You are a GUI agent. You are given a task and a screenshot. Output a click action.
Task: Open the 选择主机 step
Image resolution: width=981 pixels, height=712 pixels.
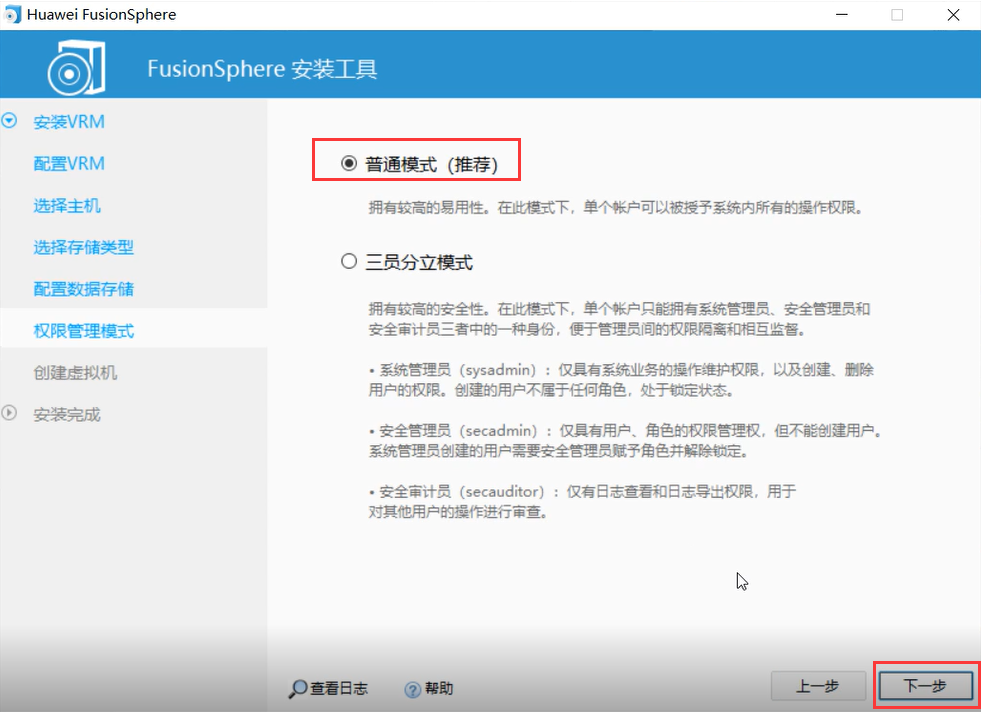pos(67,205)
